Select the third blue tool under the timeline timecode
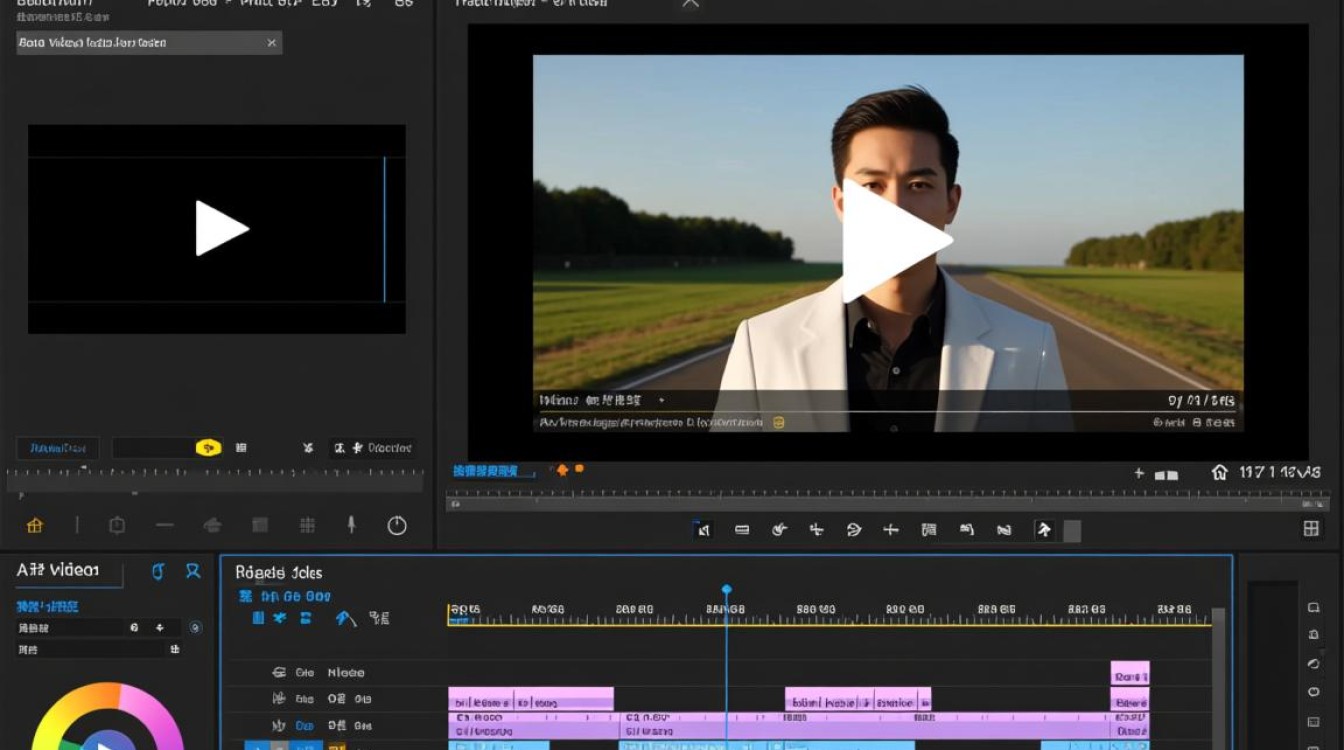This screenshot has height=750, width=1344. click(x=306, y=618)
